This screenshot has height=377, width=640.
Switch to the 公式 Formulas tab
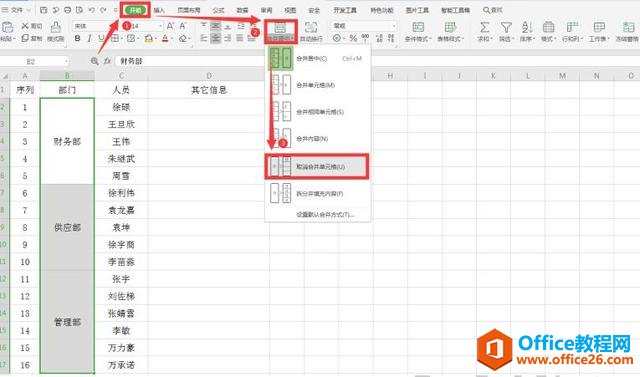218,10
